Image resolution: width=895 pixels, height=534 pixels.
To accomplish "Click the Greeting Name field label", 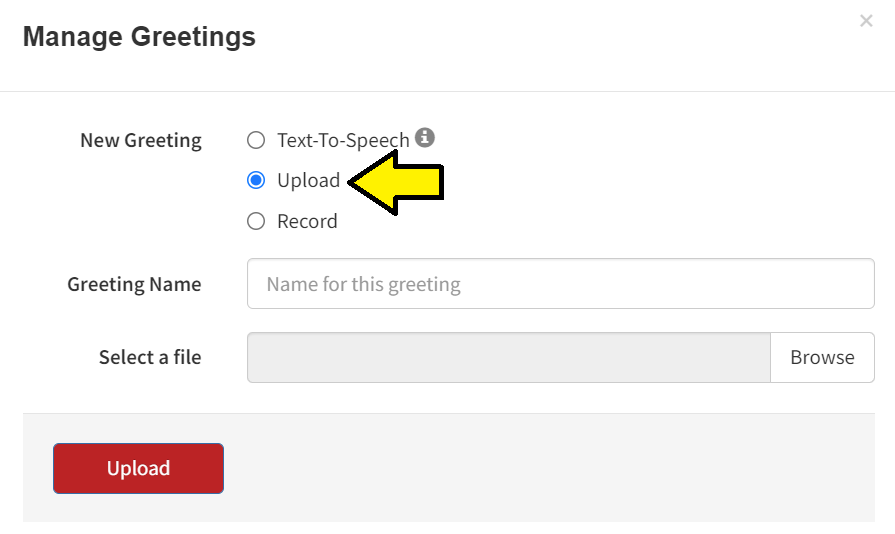I will [134, 284].
